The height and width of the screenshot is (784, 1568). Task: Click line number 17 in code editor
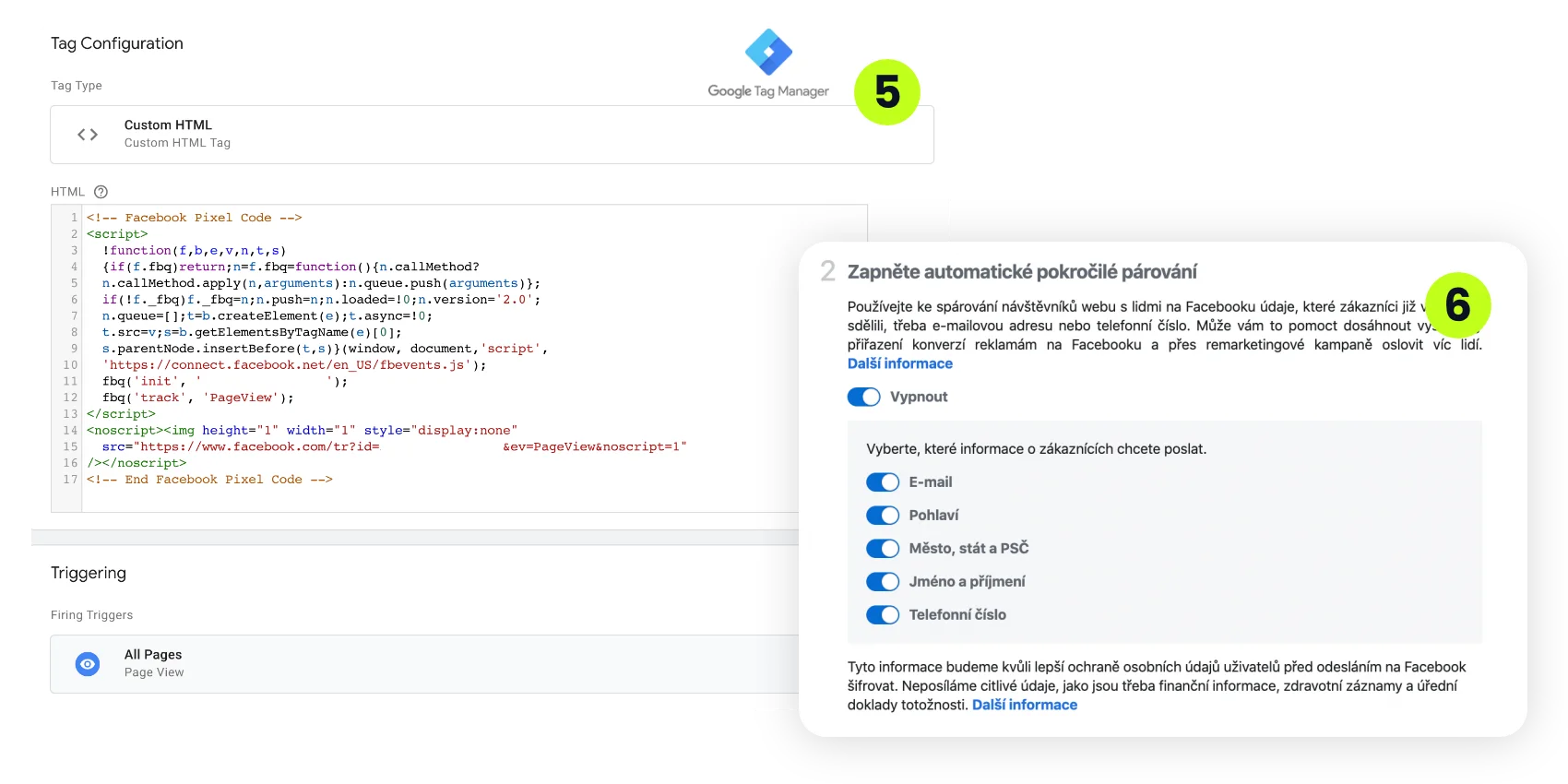click(70, 480)
